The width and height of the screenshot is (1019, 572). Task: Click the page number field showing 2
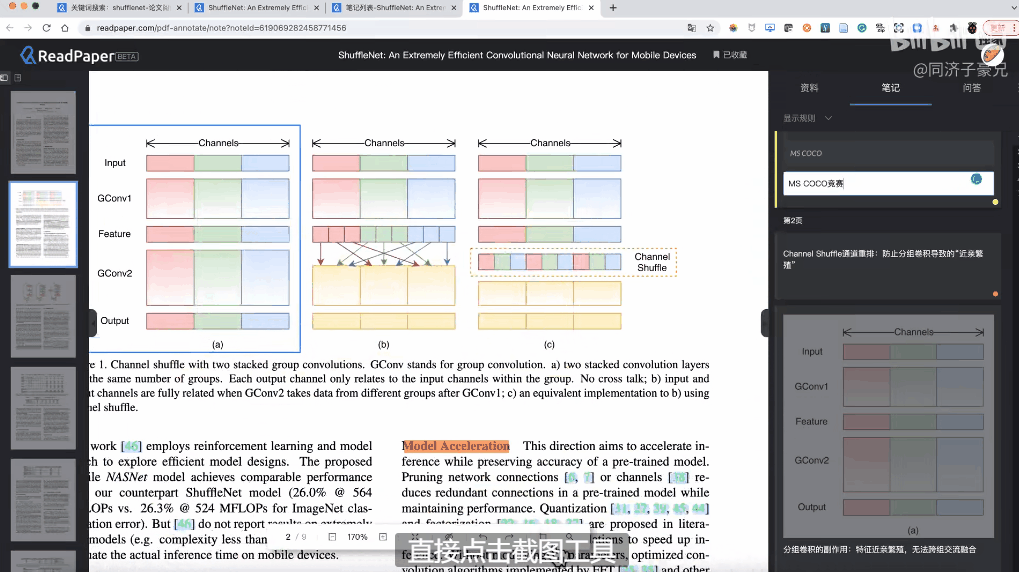[x=288, y=537]
